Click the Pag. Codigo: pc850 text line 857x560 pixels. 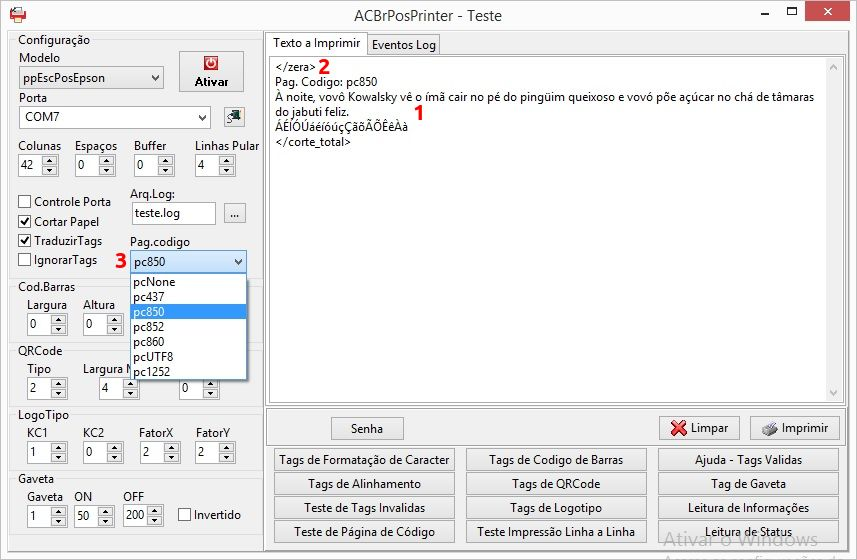tap(326, 82)
